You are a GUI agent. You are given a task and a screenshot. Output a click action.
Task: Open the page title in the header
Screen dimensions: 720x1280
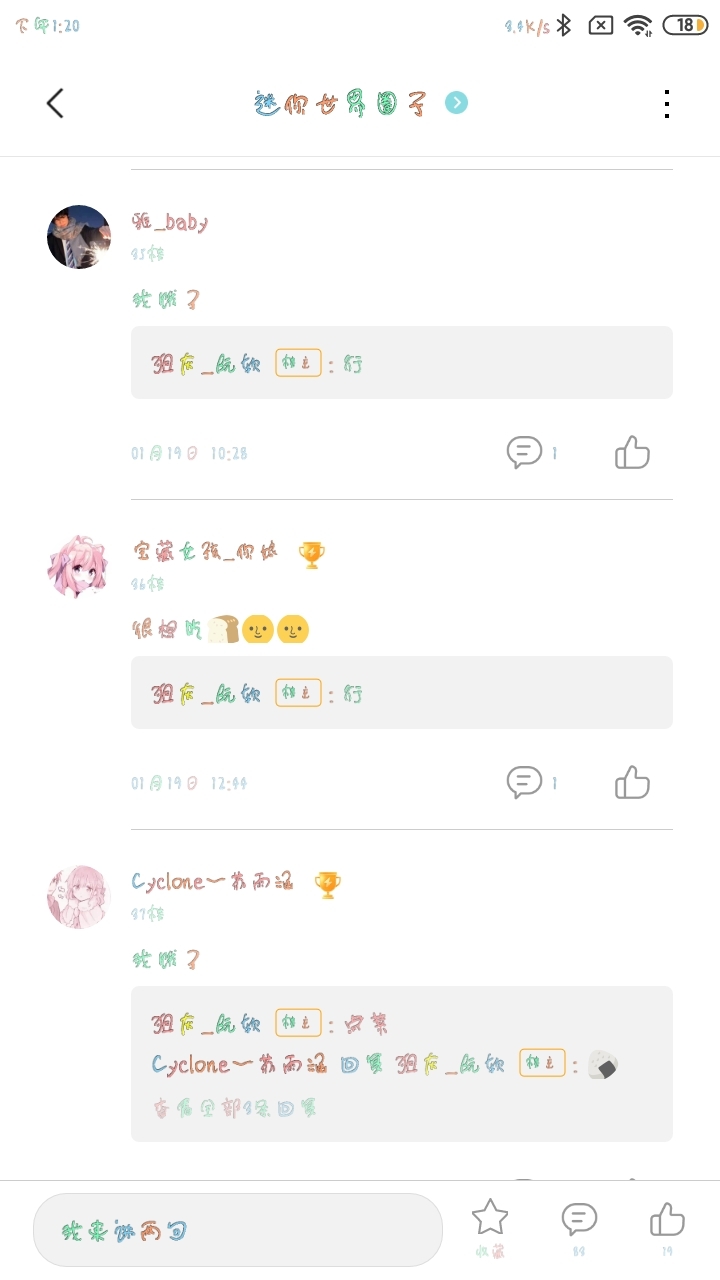click(341, 104)
